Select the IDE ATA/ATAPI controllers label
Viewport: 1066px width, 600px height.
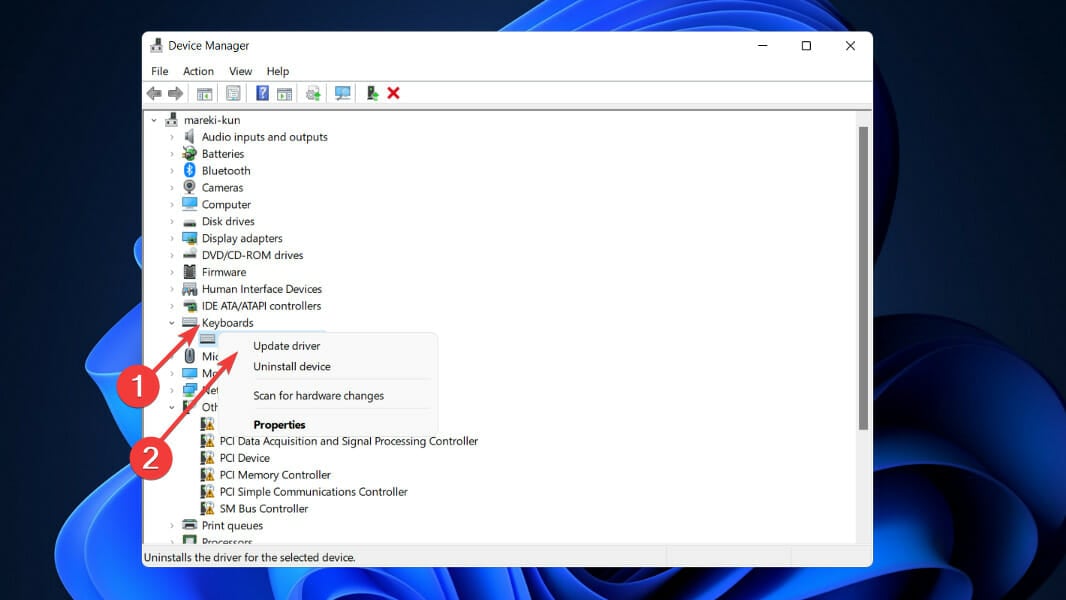(261, 306)
